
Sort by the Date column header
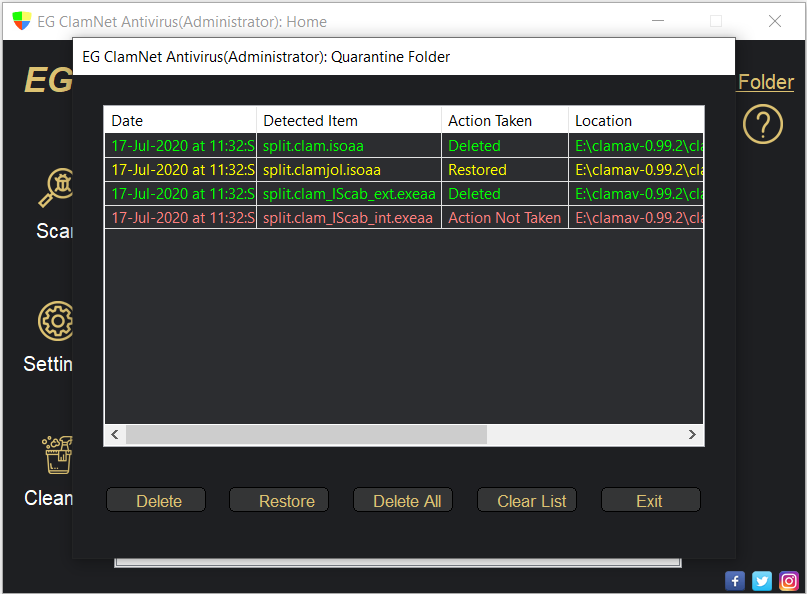click(180, 120)
